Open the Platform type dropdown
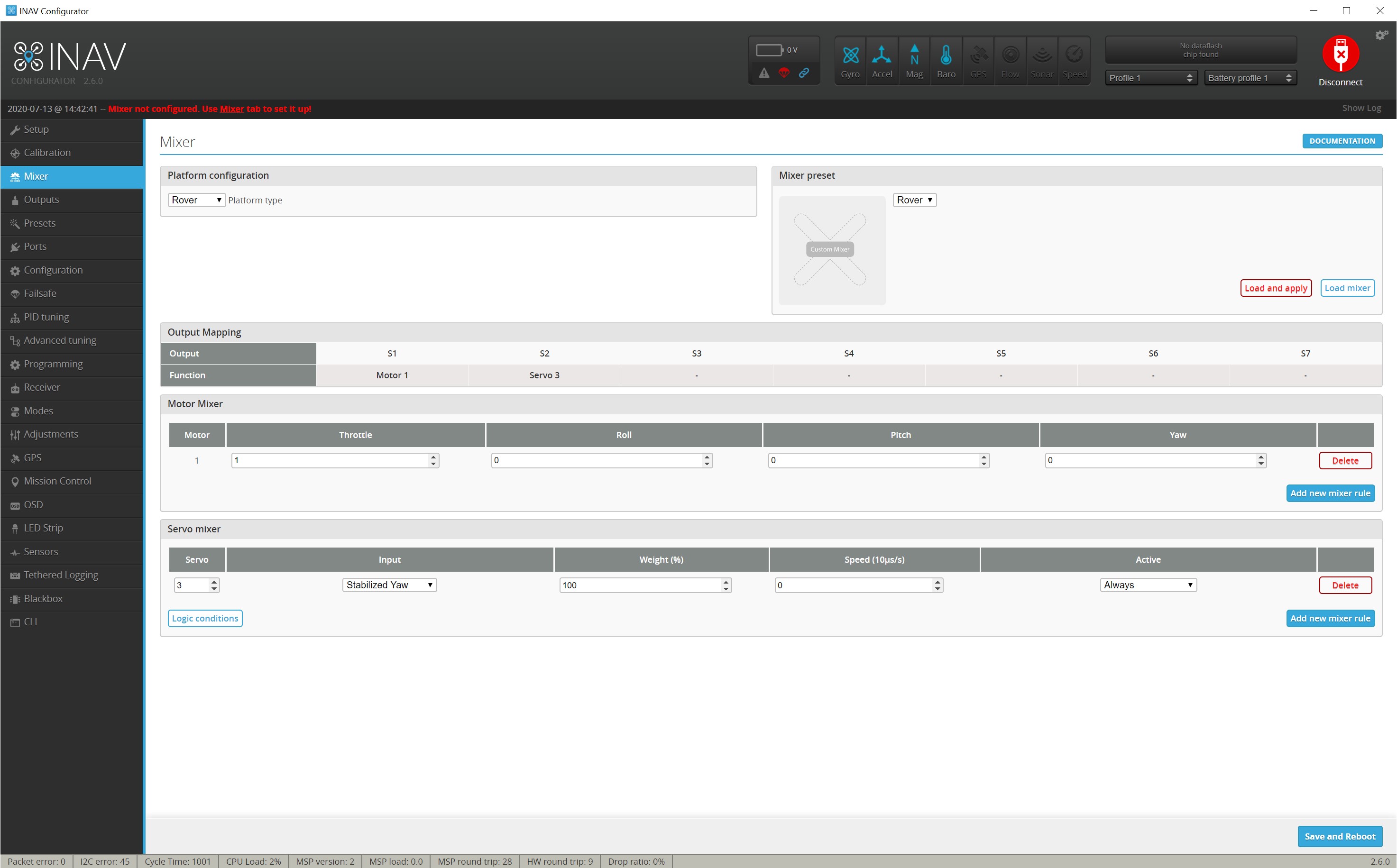Image resolution: width=1397 pixels, height=868 pixels. point(196,200)
